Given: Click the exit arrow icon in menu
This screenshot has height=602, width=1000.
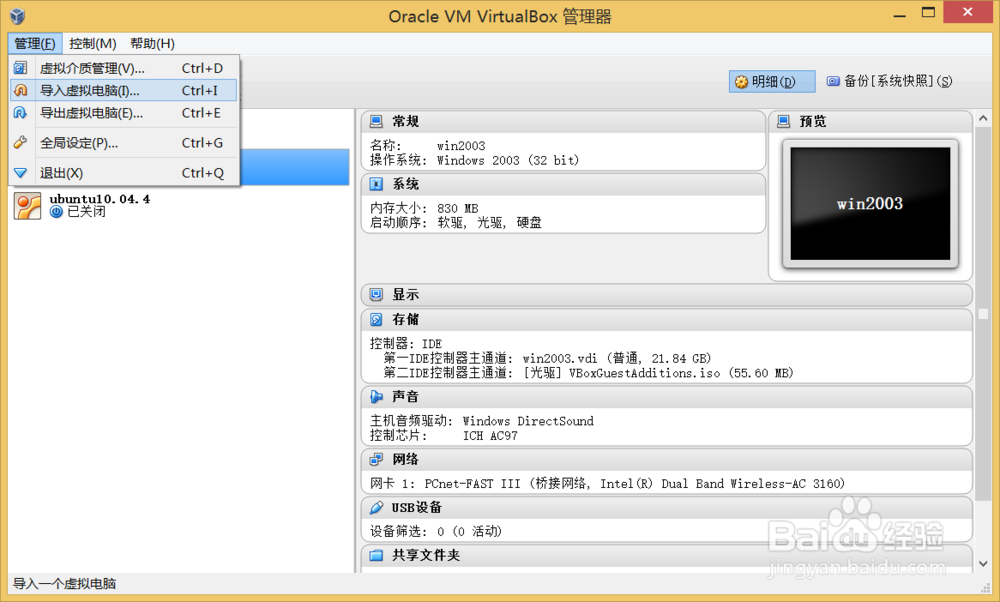Looking at the screenshot, I should 20,173.
